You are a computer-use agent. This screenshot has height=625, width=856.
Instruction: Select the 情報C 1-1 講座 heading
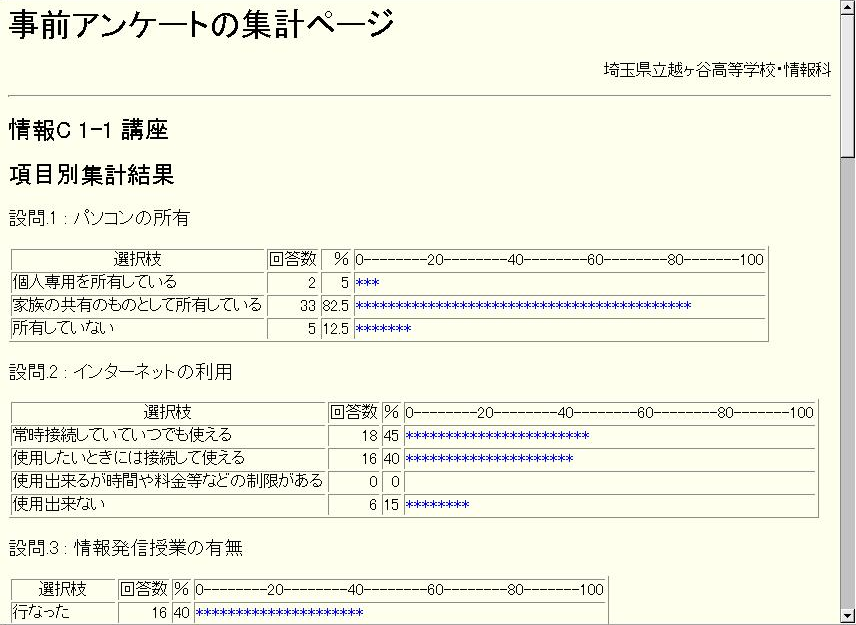point(89,130)
